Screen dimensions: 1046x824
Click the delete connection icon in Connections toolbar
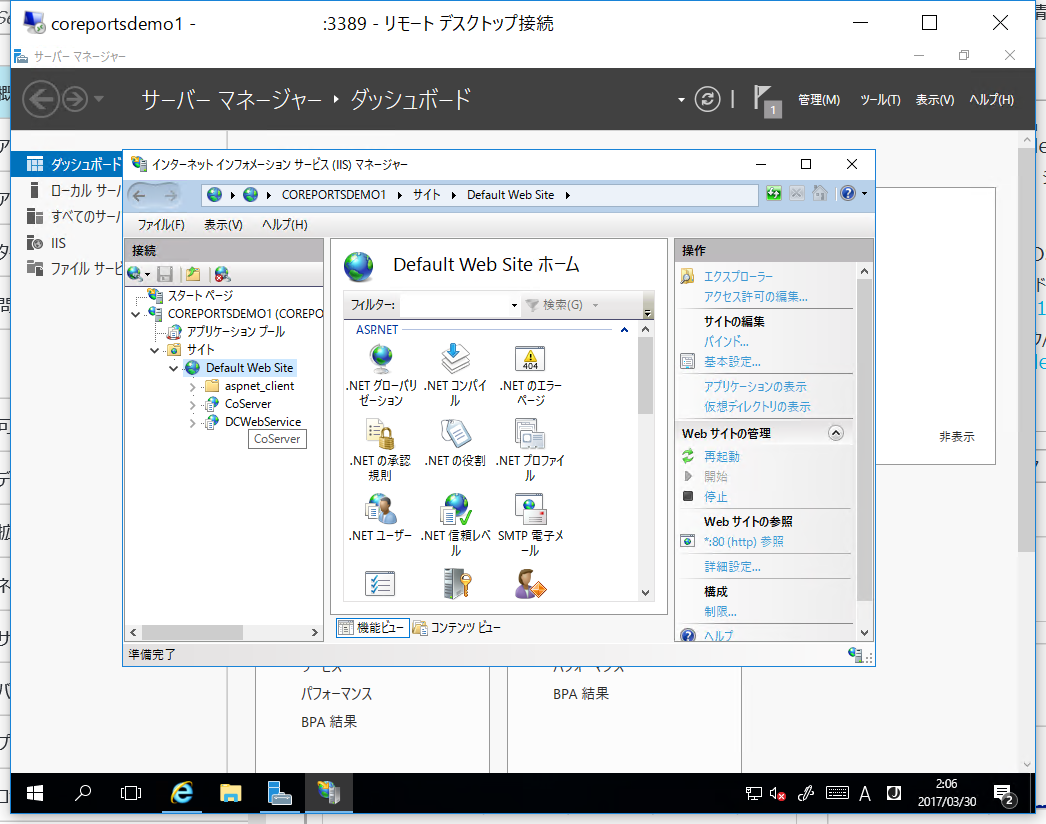pos(222,274)
